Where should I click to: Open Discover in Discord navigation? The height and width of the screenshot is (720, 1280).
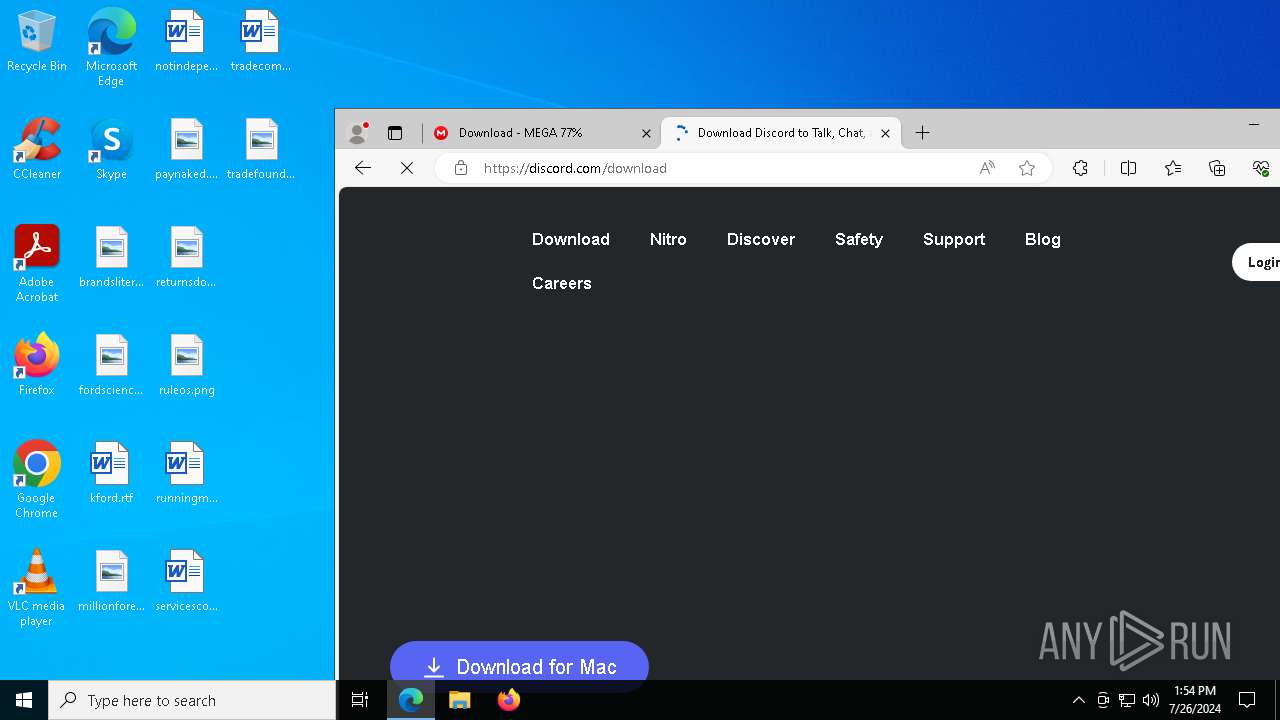click(761, 239)
